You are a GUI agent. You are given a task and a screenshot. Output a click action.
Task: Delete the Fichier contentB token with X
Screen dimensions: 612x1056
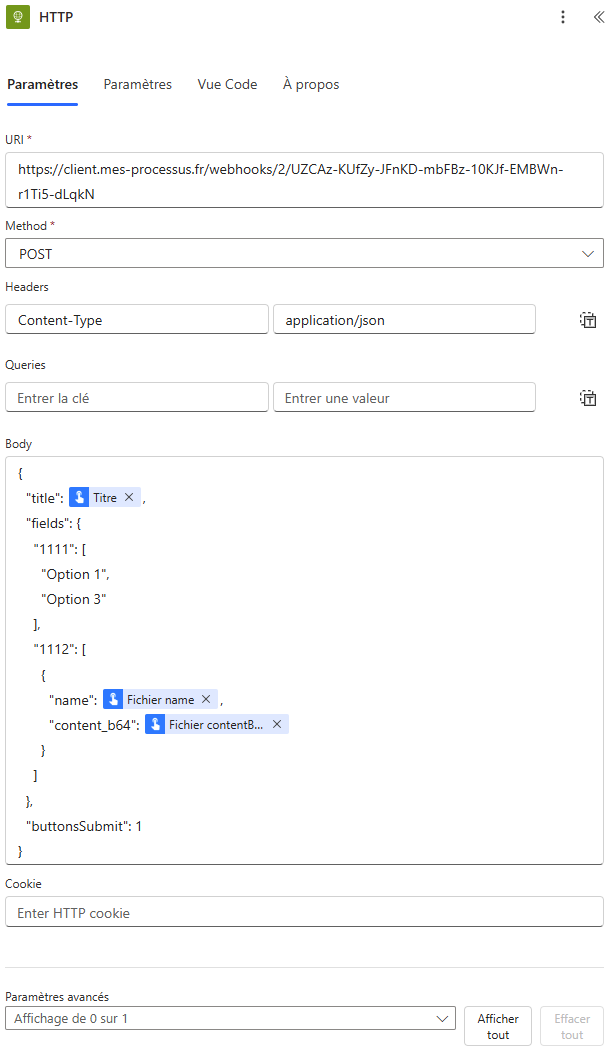coord(277,725)
